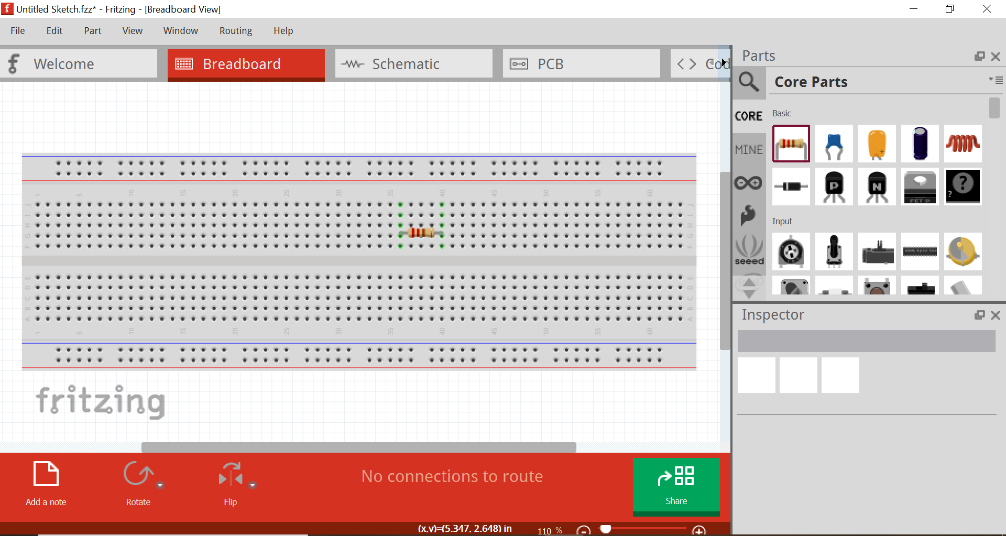Click the resistor placed on the breadboard

423,233
